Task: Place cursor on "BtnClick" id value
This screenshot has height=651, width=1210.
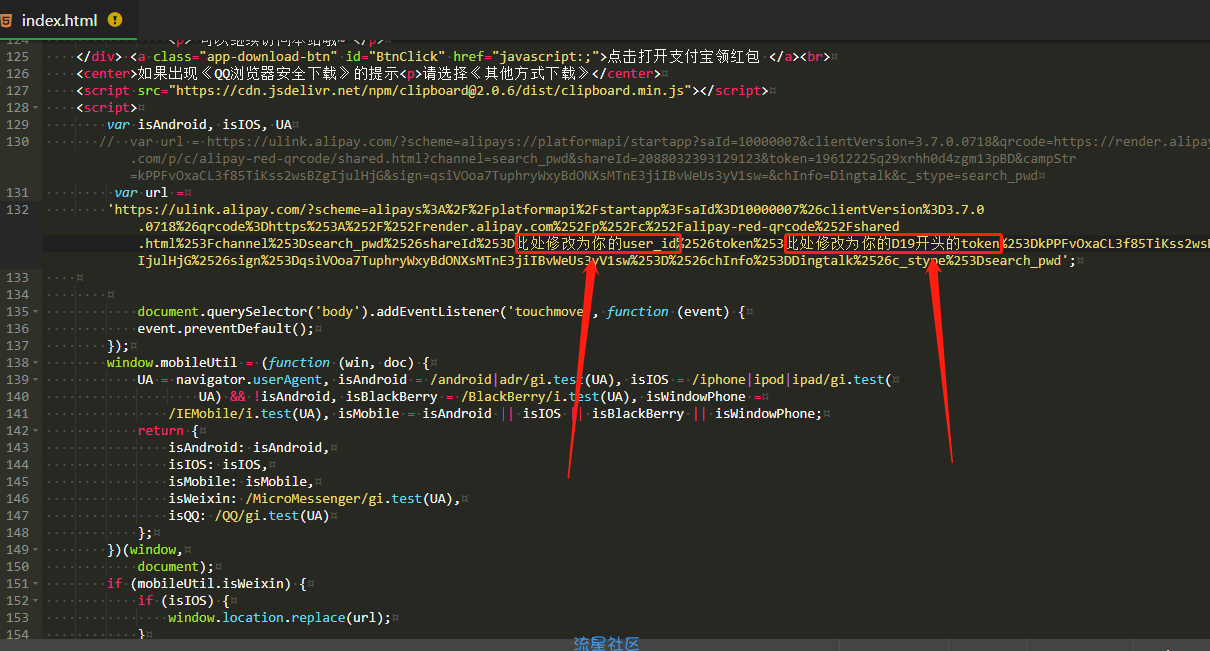Action: [405, 57]
